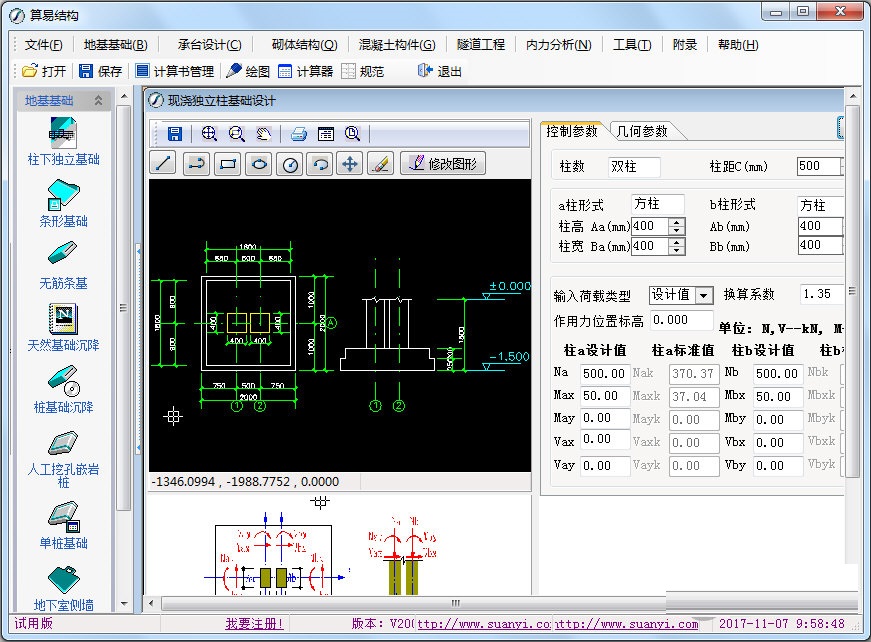Open the 输入荷载类型 dropdown

click(704, 295)
